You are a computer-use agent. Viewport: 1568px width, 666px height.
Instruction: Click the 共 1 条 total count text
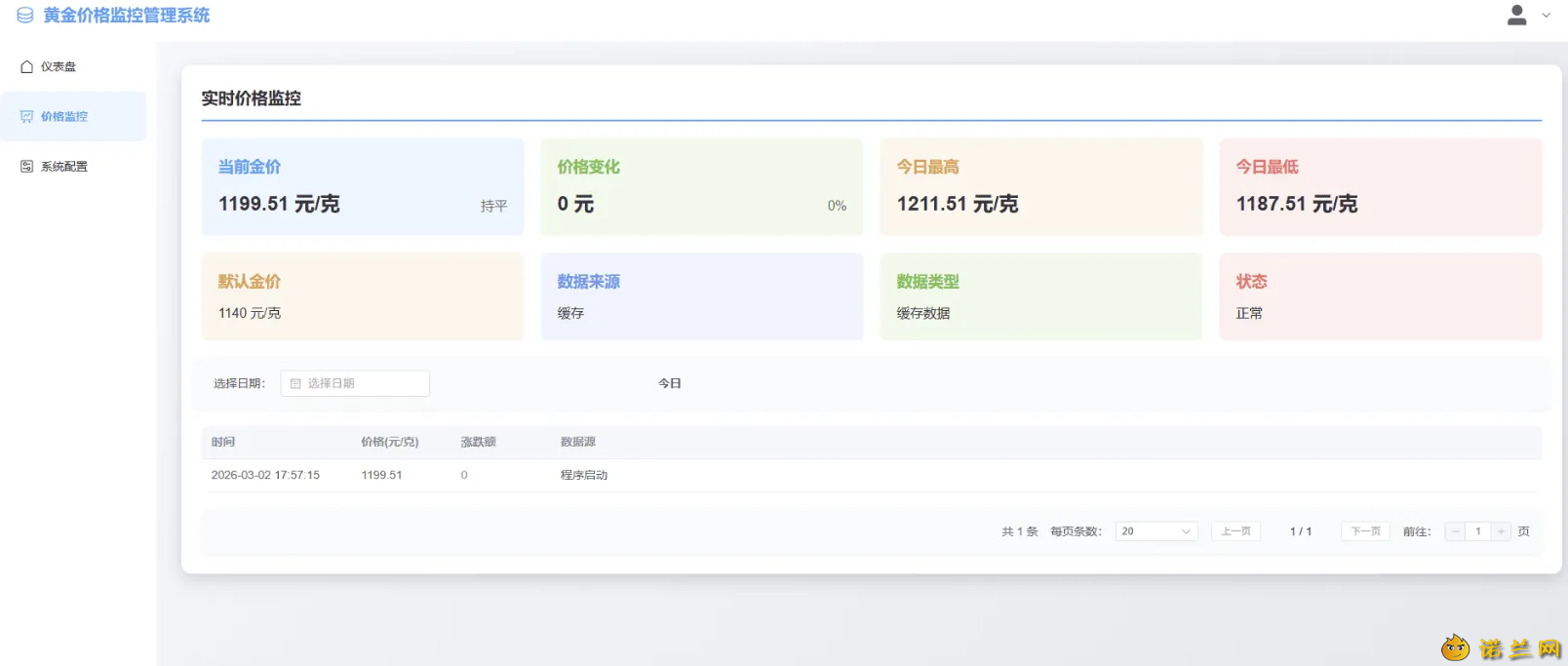(1020, 532)
